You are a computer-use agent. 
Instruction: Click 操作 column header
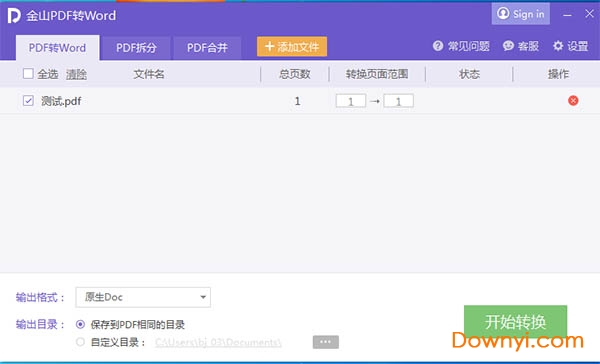coord(558,74)
